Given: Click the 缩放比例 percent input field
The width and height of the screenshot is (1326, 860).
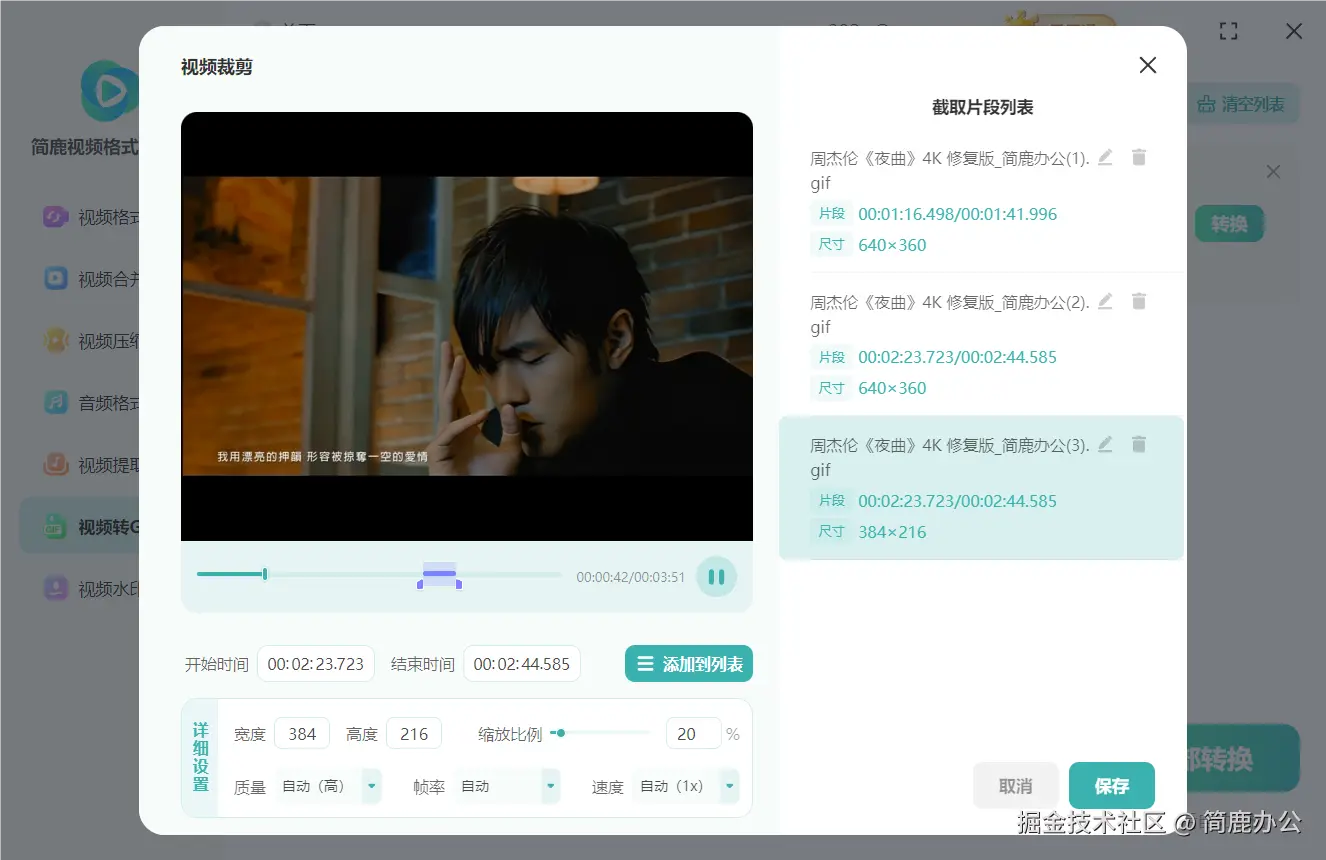Looking at the screenshot, I should (x=694, y=734).
